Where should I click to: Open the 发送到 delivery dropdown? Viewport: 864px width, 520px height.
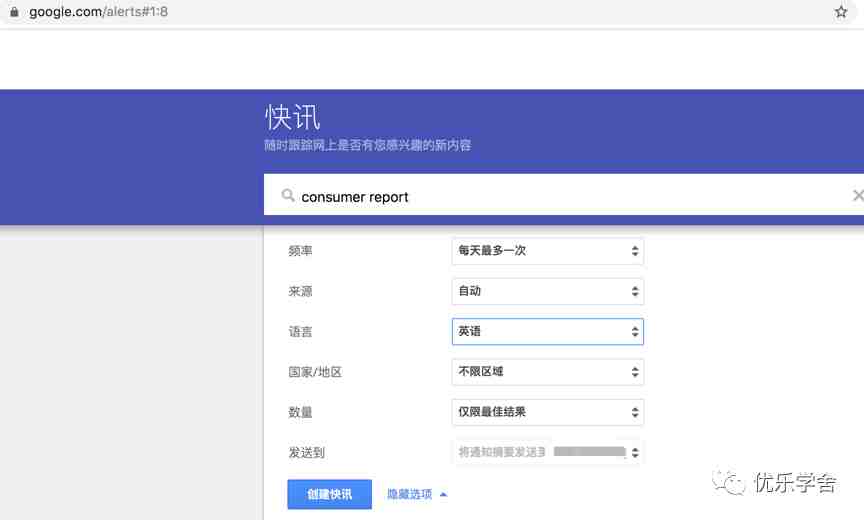(x=548, y=452)
